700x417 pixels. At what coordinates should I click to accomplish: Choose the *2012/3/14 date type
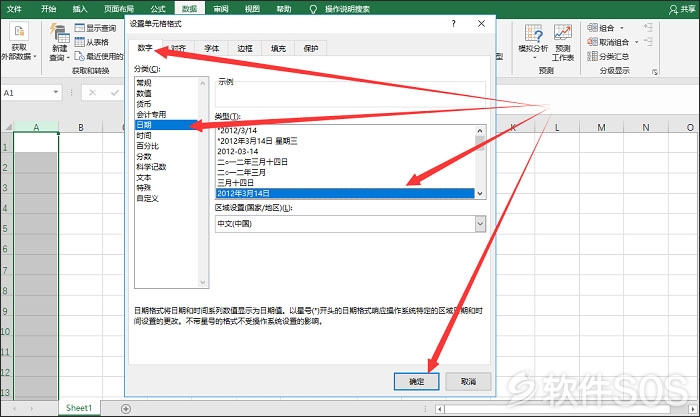pos(345,130)
